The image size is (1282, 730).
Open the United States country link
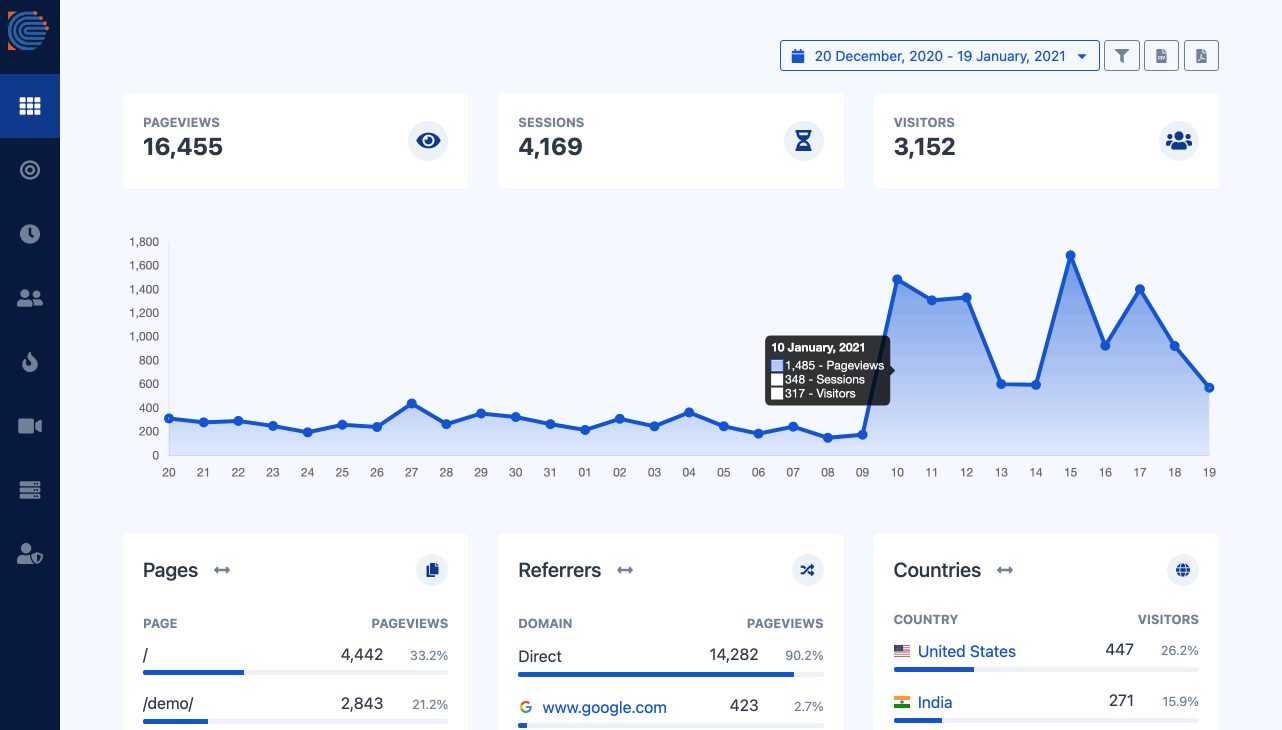966,651
